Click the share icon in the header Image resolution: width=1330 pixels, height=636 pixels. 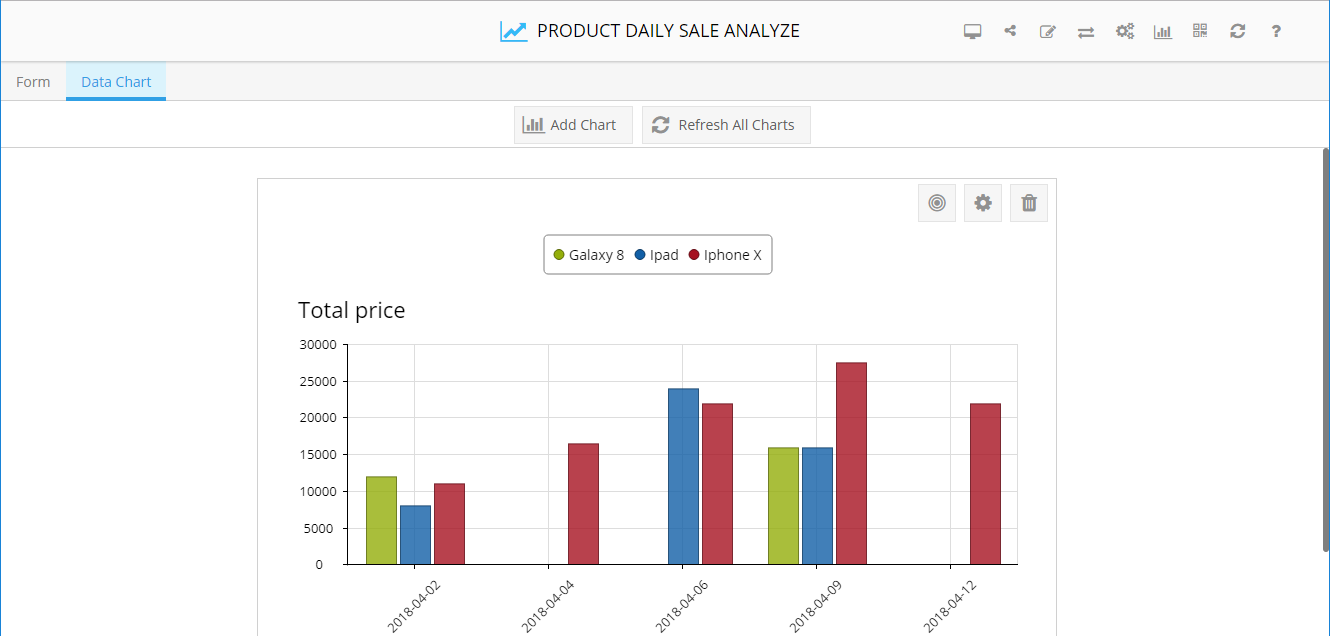1010,31
